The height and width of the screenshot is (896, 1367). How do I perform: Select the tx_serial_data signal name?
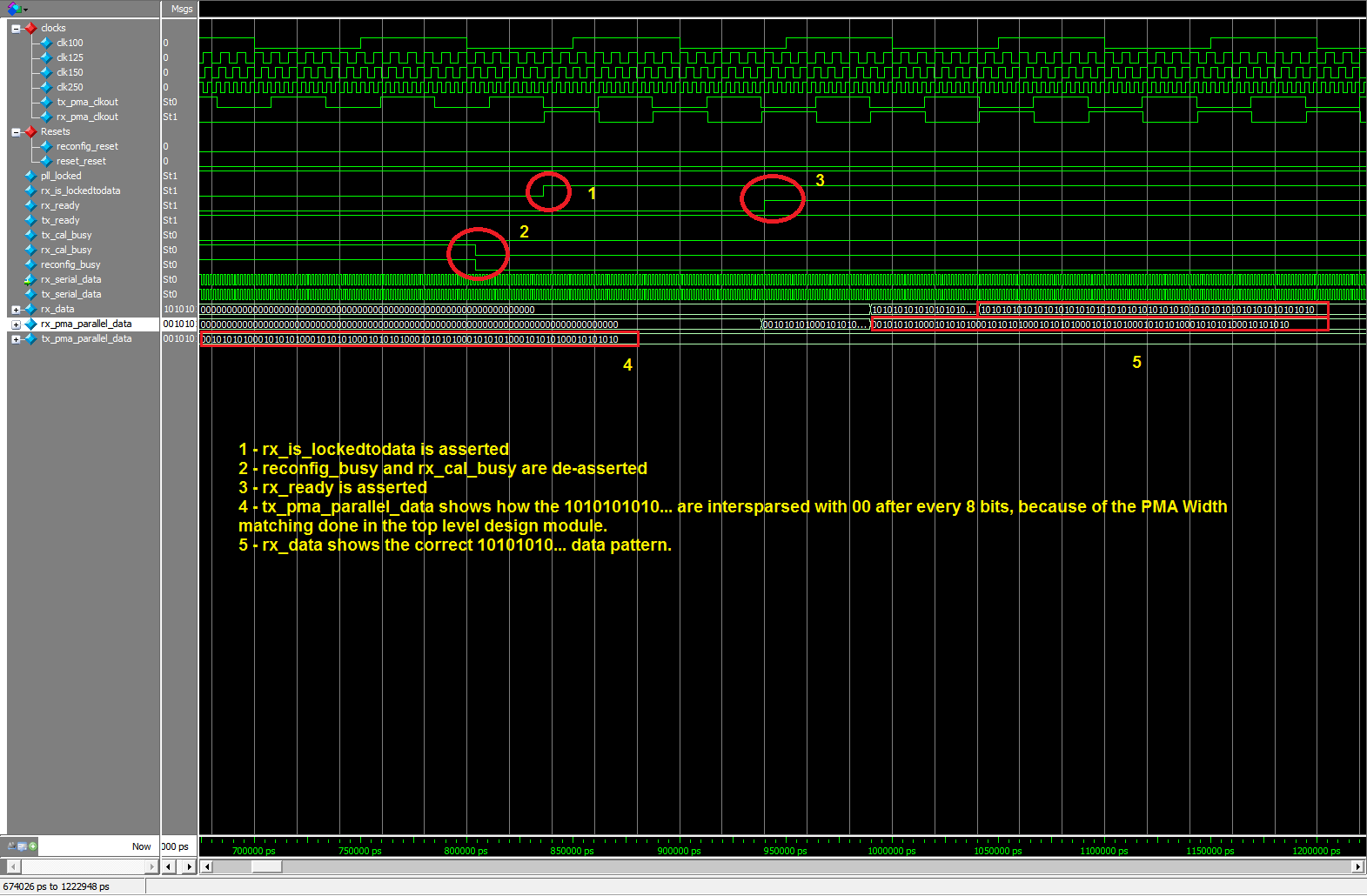tap(70, 294)
